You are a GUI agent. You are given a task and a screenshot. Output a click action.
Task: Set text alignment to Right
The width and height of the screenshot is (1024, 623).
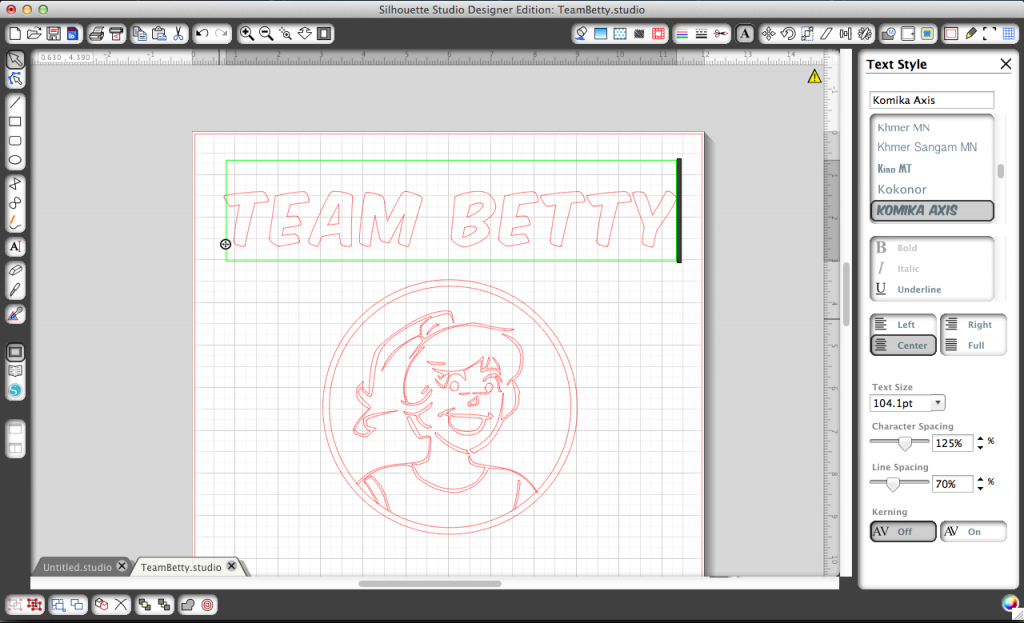973,325
